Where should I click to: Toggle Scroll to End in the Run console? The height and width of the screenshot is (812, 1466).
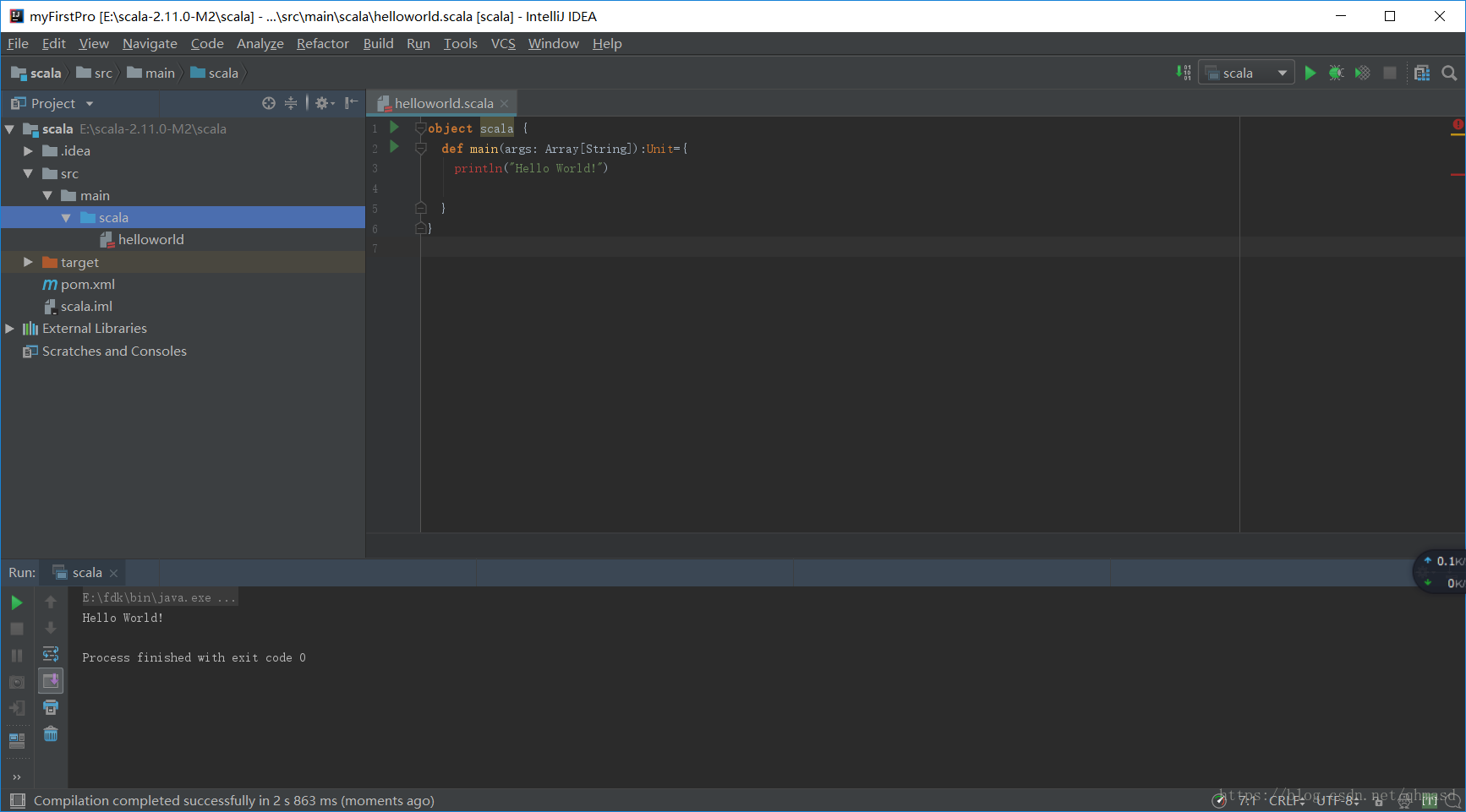(x=51, y=681)
